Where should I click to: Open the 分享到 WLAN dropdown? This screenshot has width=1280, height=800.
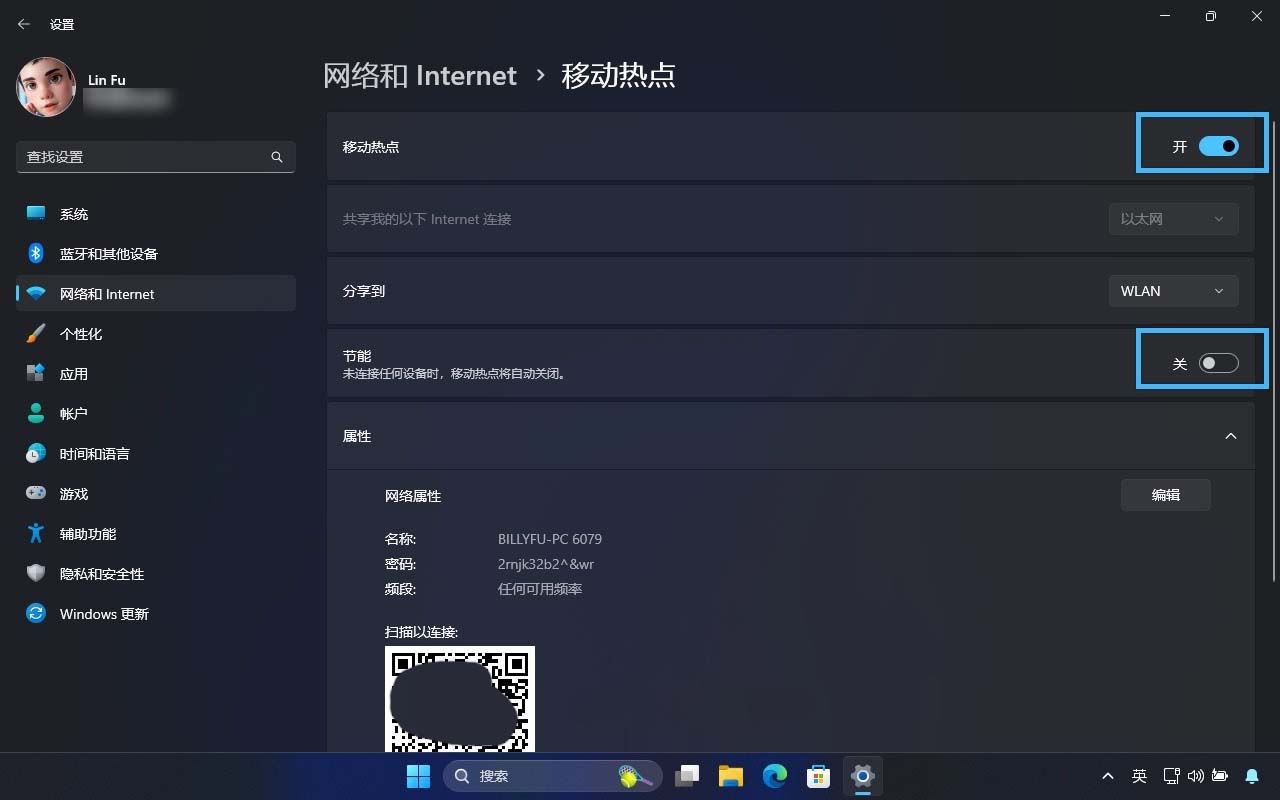[x=1172, y=291]
